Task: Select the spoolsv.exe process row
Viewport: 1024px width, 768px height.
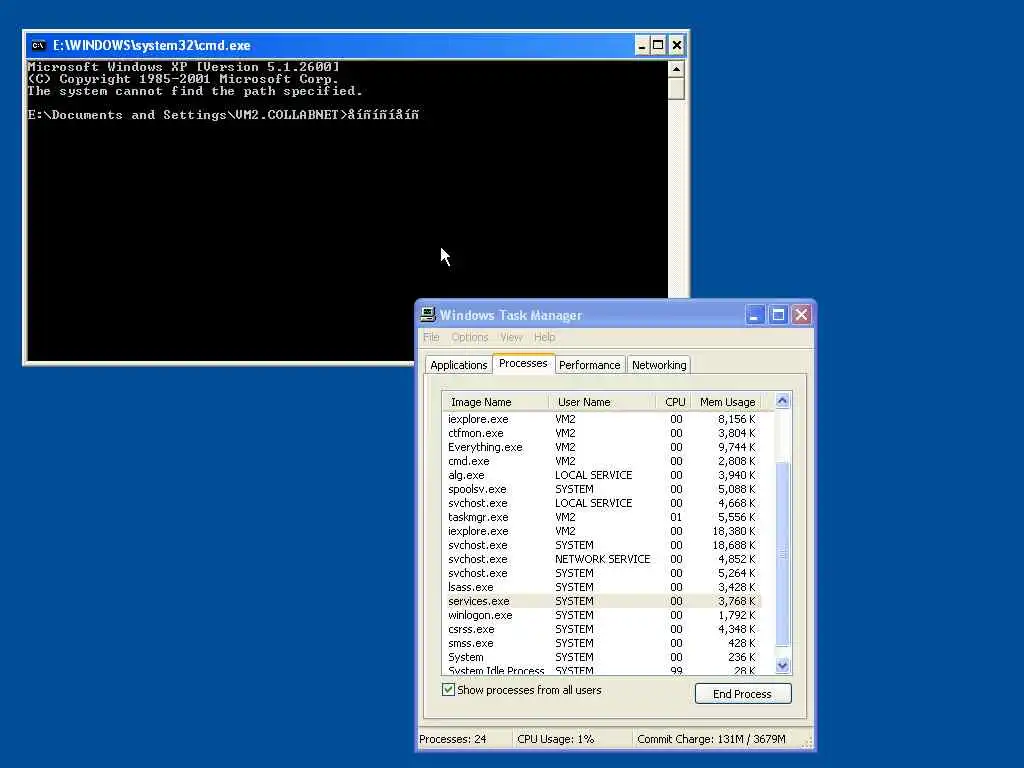Action: (601, 489)
